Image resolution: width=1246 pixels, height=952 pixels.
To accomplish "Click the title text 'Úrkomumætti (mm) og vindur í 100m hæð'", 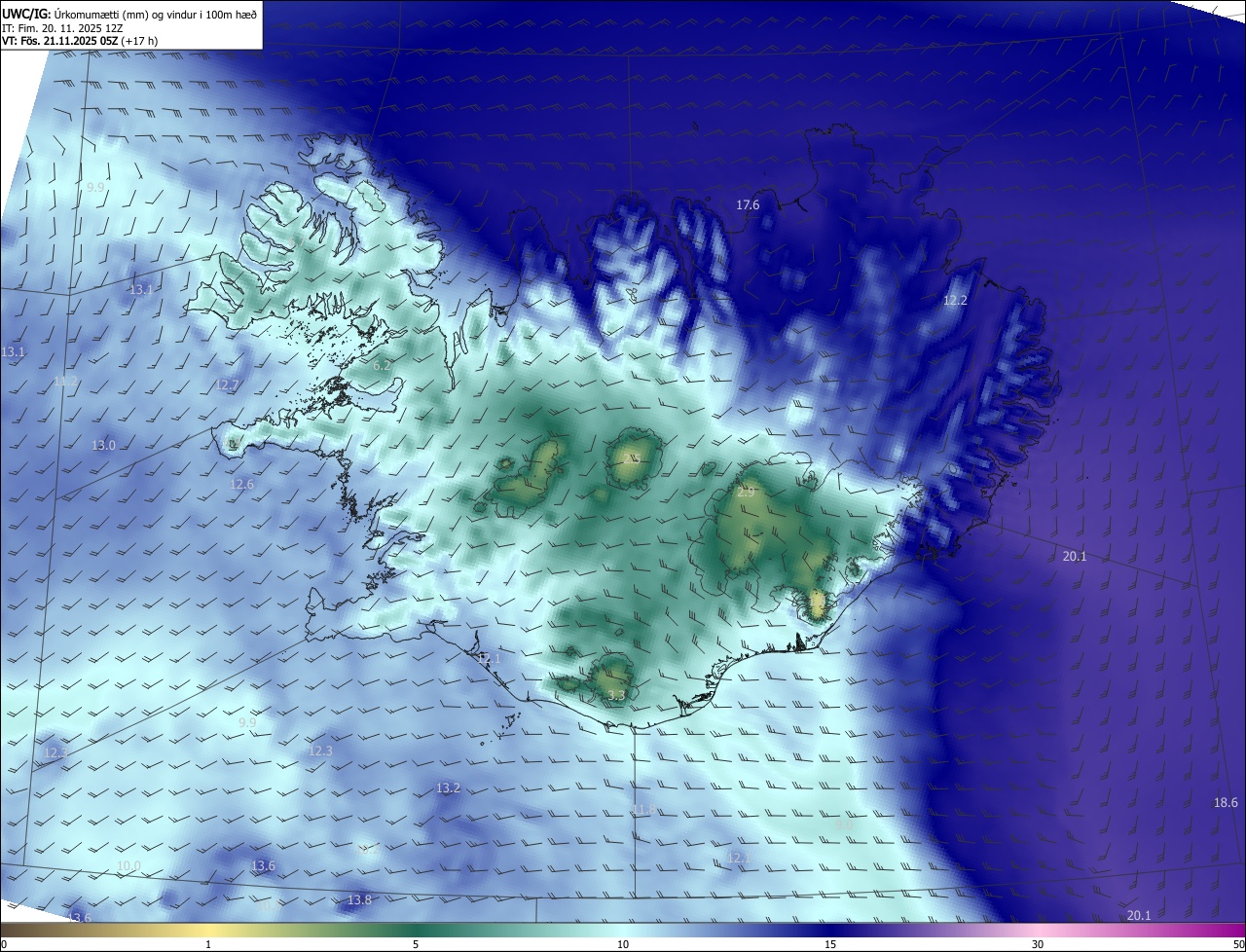I will (x=157, y=14).
